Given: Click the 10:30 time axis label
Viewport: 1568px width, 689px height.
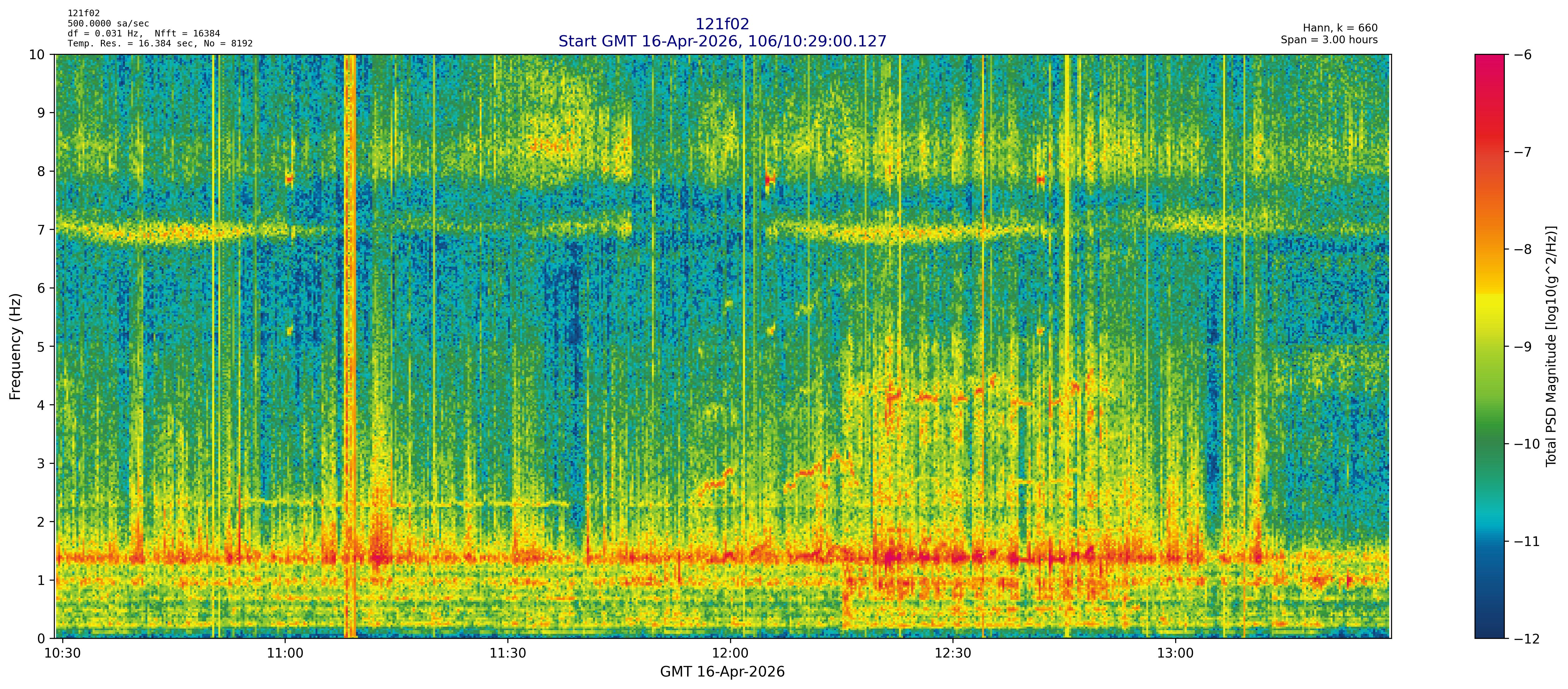Looking at the screenshot, I should [62, 654].
